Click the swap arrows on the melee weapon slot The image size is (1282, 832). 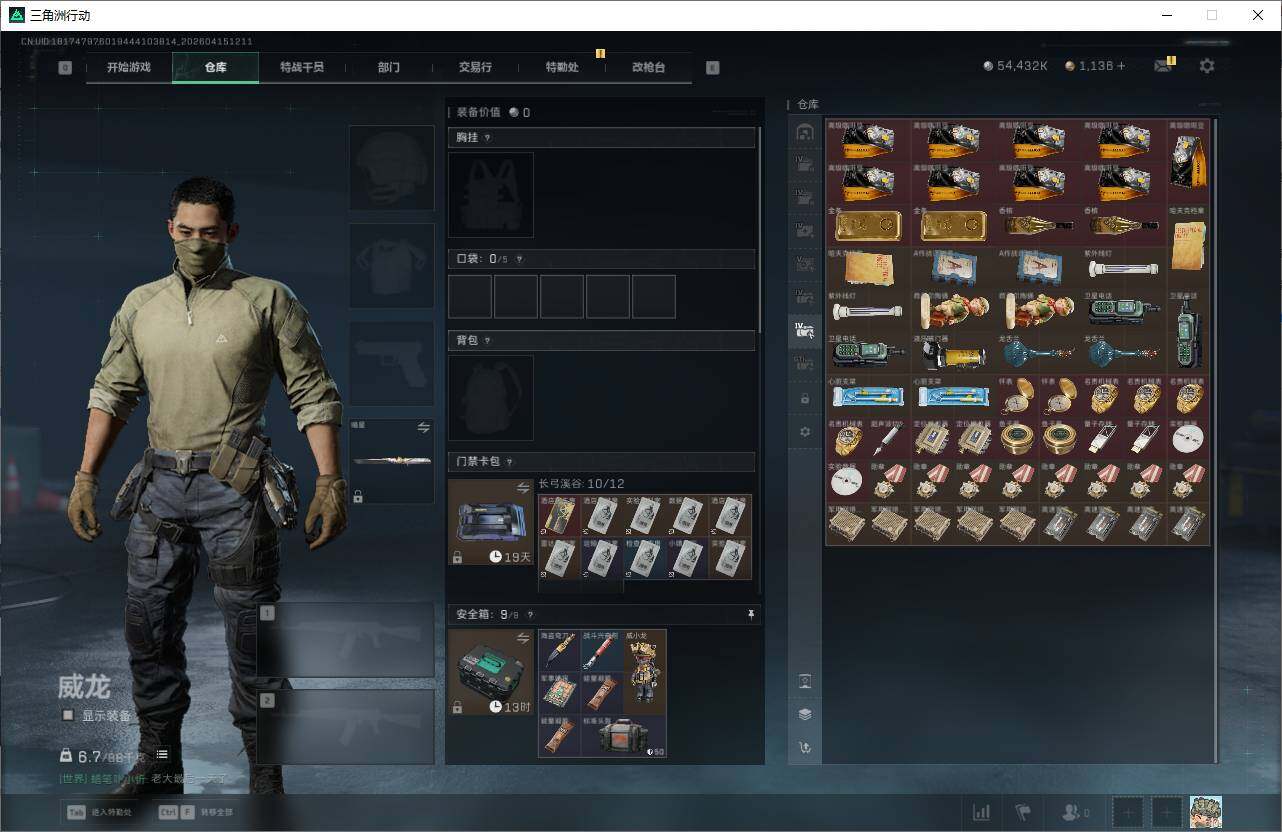point(423,427)
